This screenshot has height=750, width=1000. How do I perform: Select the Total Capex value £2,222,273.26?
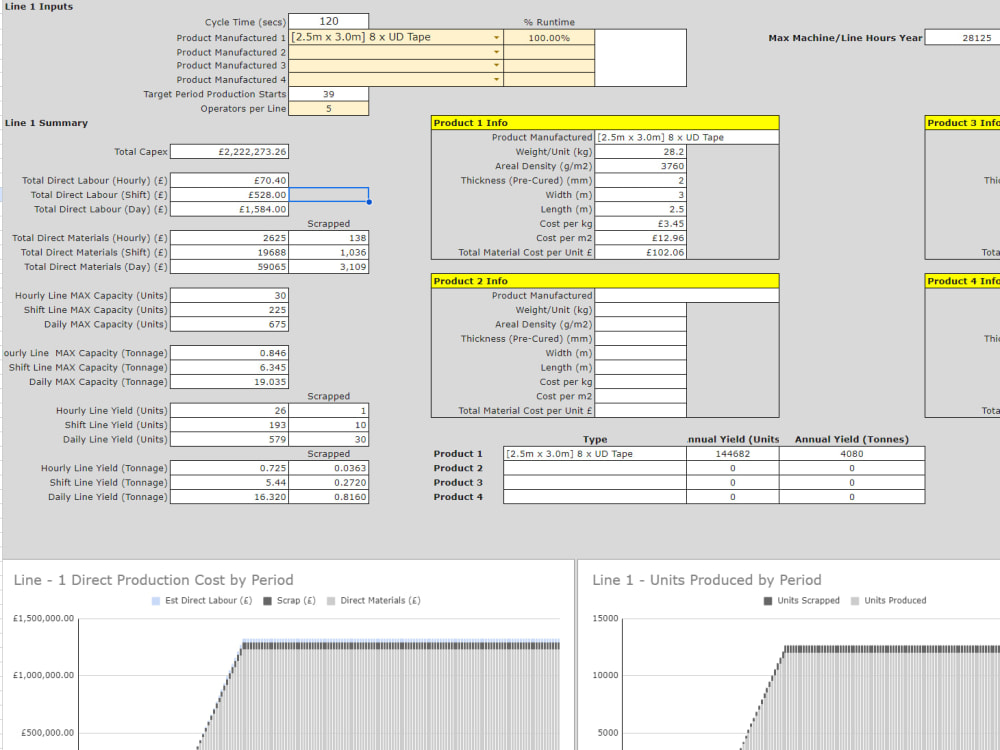(230, 152)
